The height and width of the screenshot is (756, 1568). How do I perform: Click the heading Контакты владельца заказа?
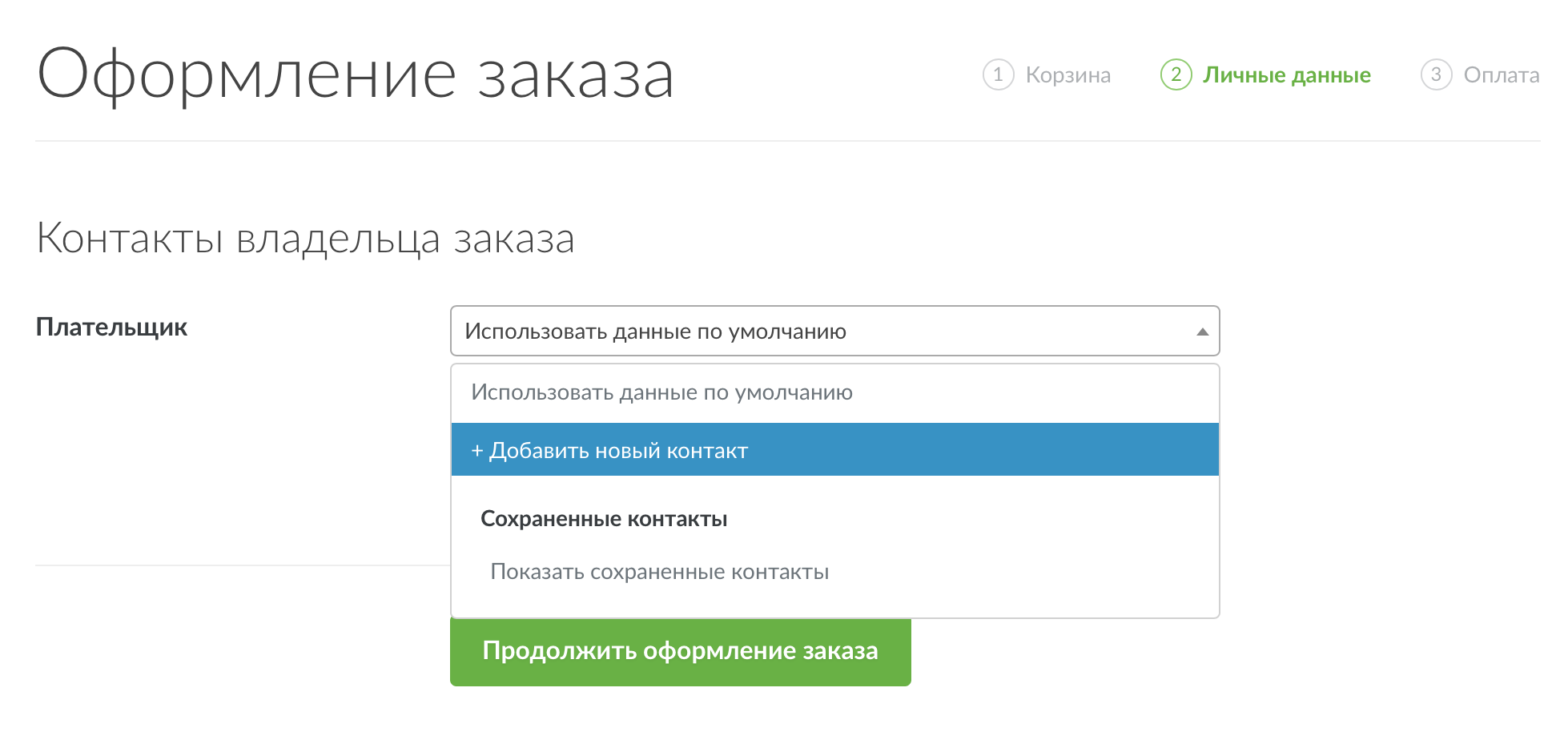pyautogui.click(x=305, y=239)
